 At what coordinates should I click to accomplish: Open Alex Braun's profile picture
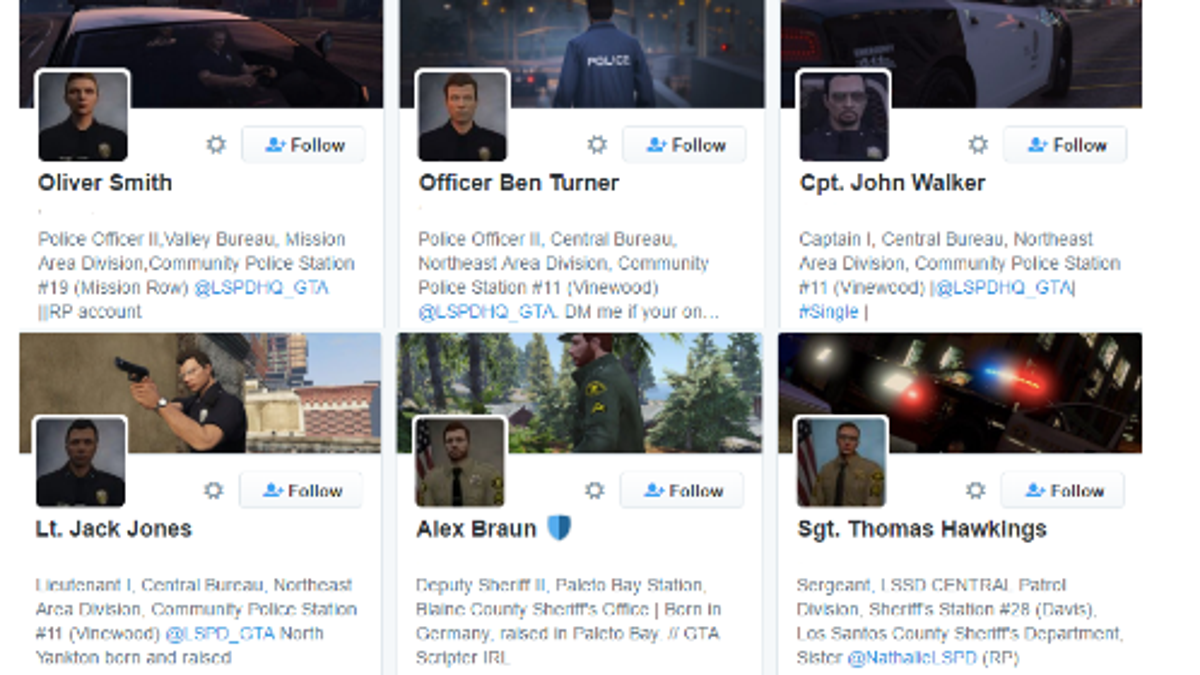[x=461, y=462]
